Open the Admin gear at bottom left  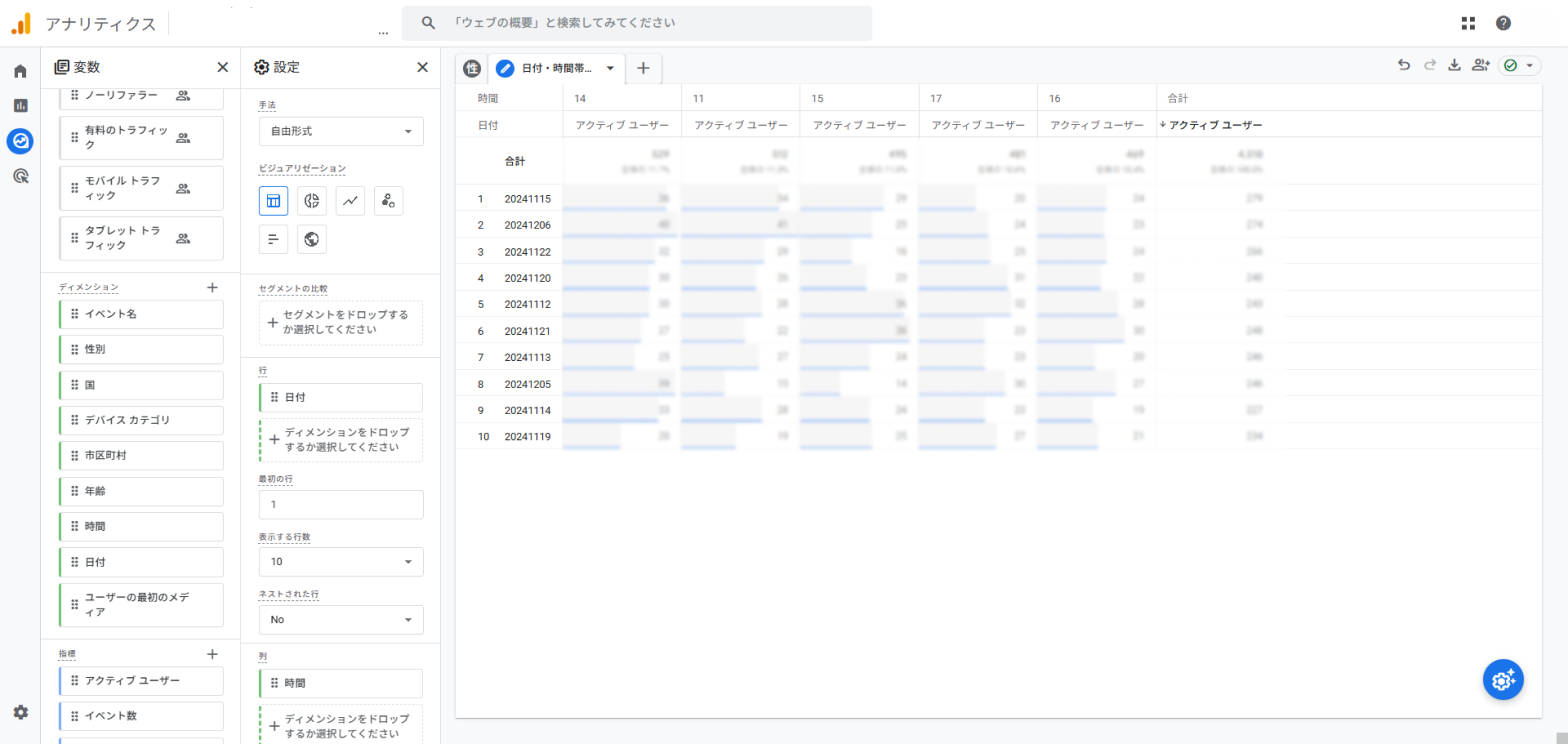click(20, 712)
